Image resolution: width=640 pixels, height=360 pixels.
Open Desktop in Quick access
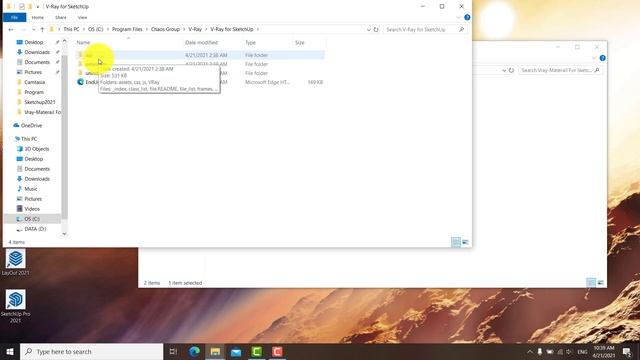pos(33,42)
